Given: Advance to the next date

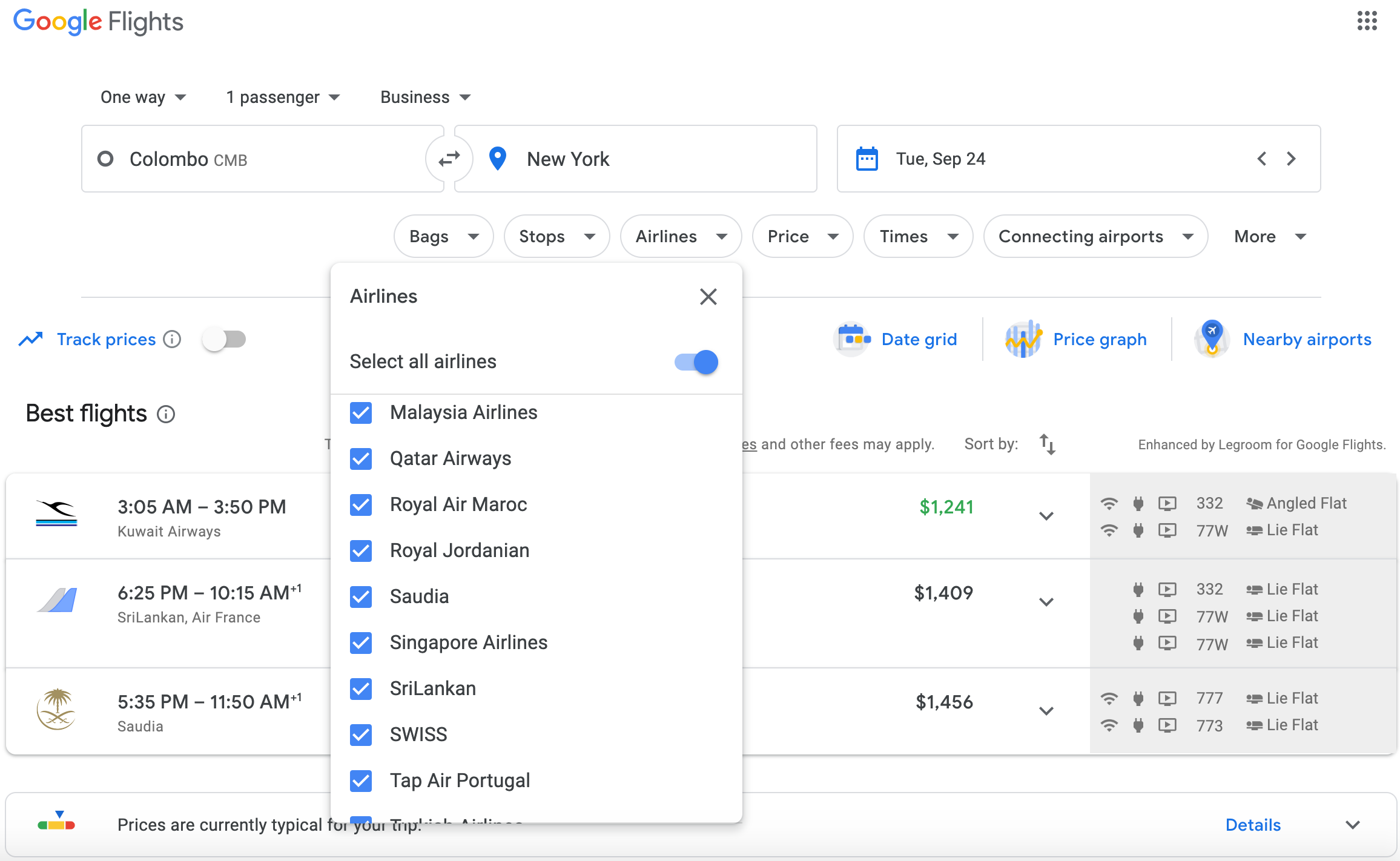Looking at the screenshot, I should pyautogui.click(x=1292, y=159).
